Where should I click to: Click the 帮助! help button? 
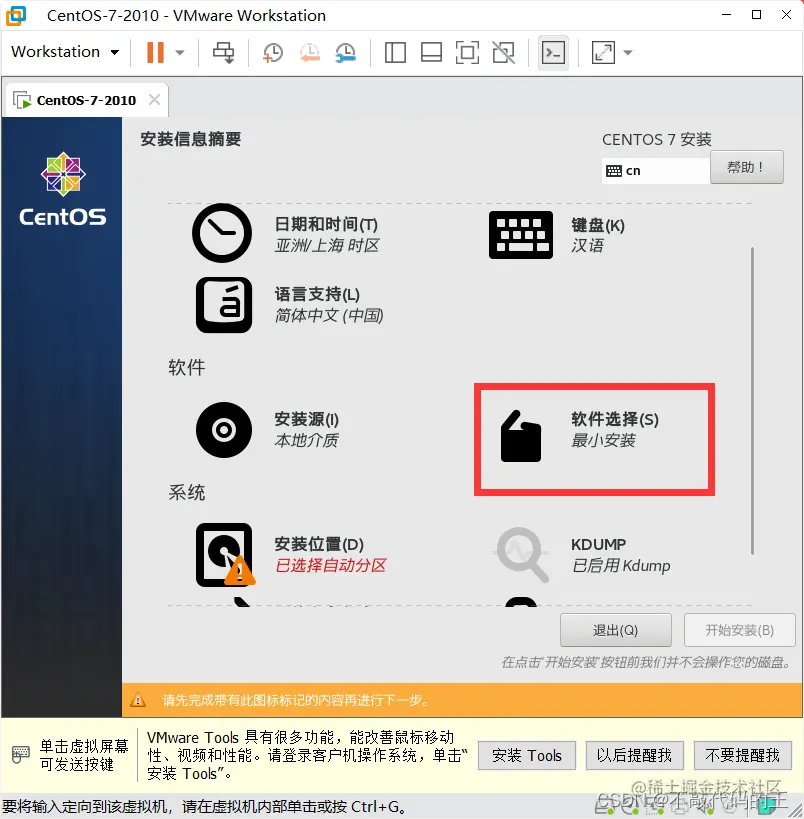(747, 167)
